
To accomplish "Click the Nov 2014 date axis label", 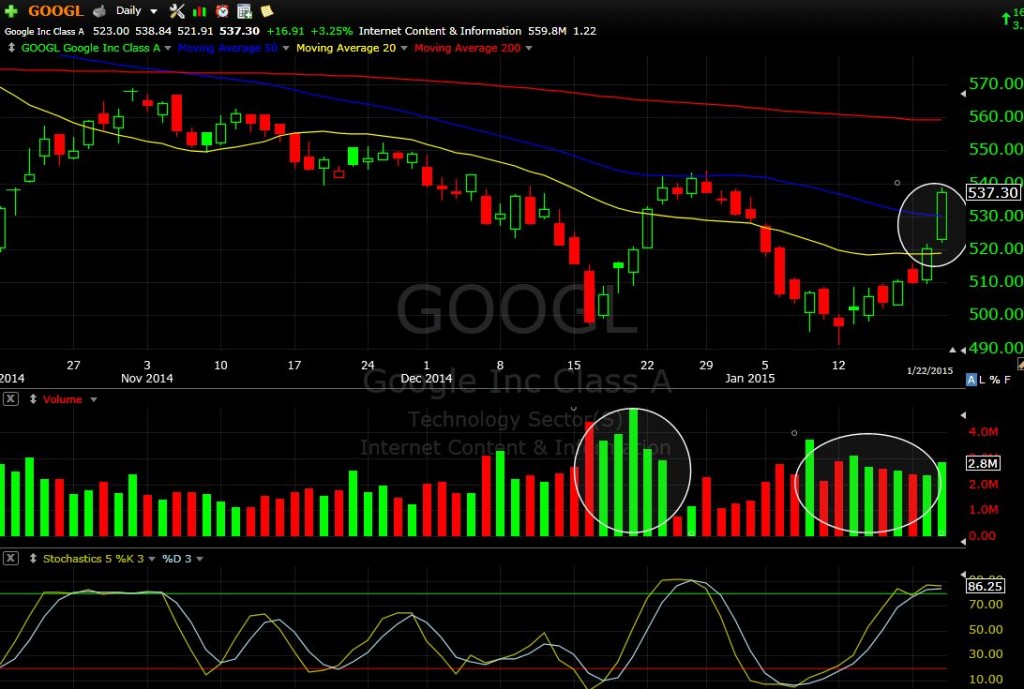I will [147, 378].
